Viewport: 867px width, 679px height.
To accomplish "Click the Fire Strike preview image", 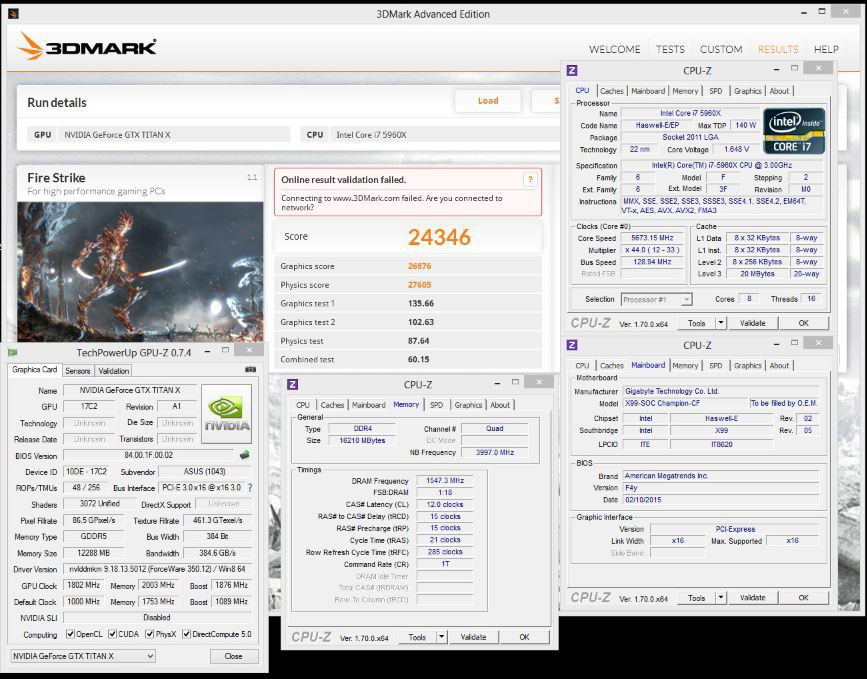I will coord(140,270).
